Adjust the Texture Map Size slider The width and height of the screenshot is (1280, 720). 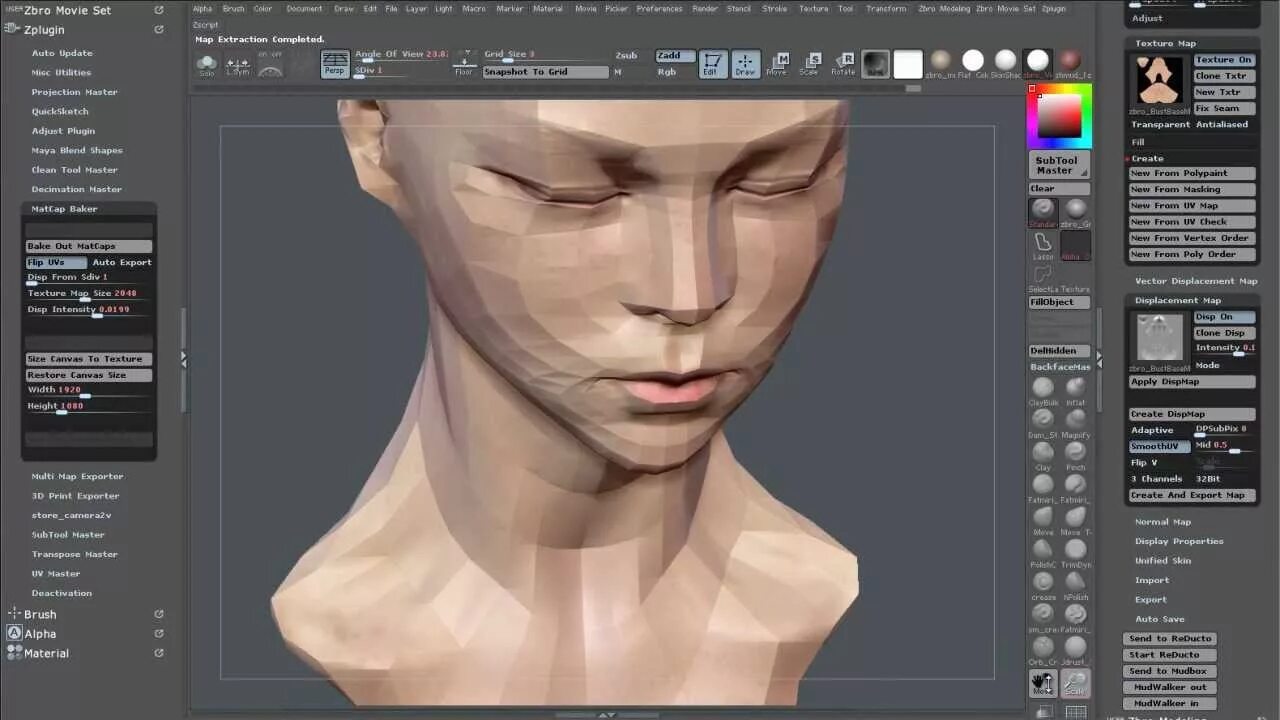pyautogui.click(x=89, y=294)
